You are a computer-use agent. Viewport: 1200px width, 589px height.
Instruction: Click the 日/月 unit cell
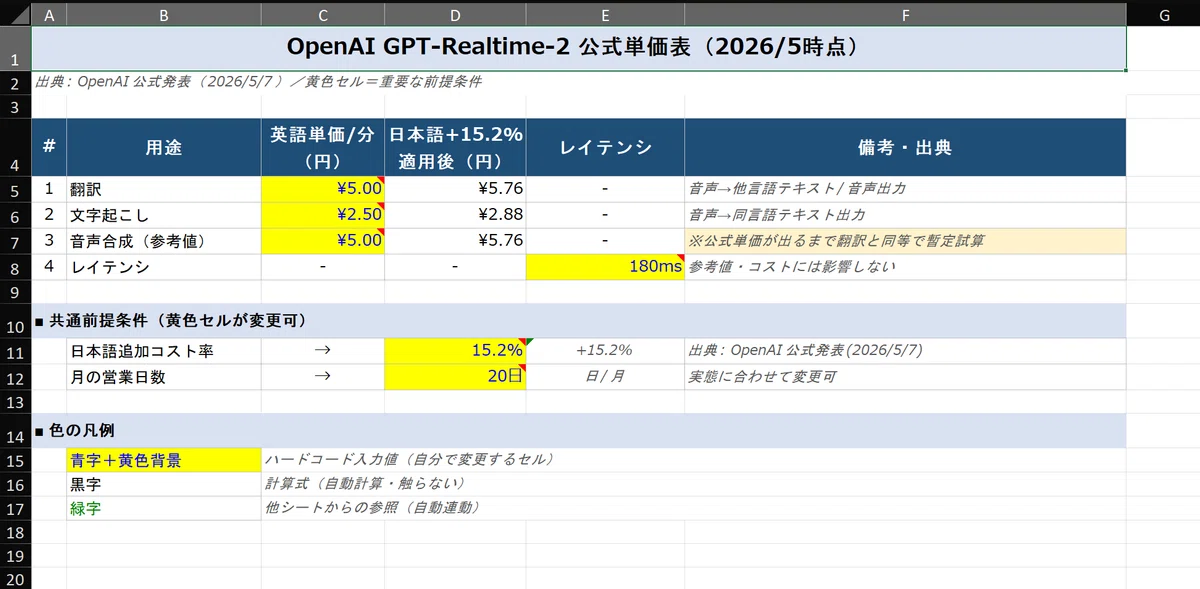tap(605, 377)
